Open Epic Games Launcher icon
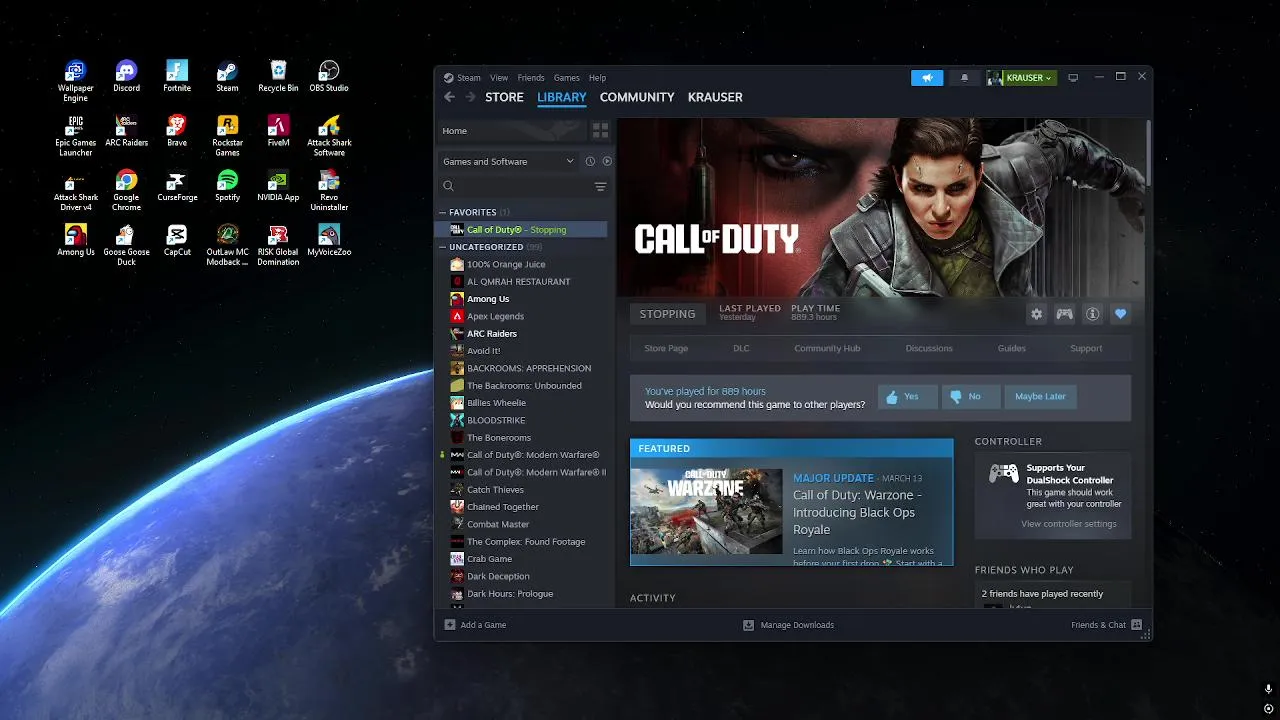Screen dimensions: 1280x720 click(x=75, y=136)
